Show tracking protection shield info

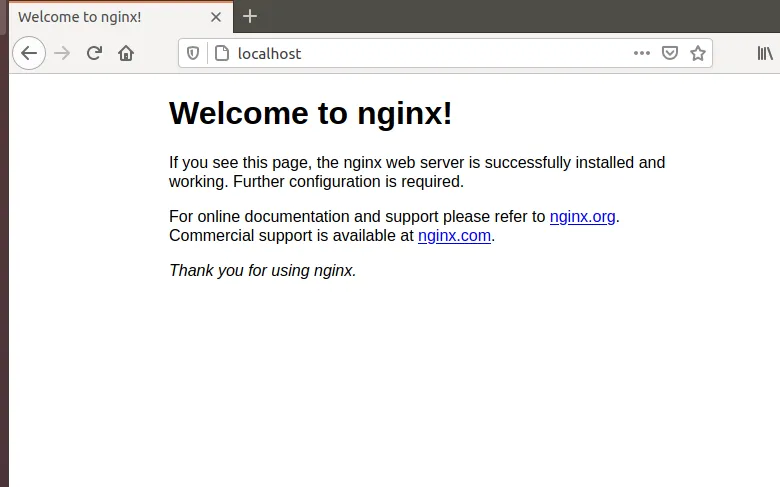pos(193,53)
